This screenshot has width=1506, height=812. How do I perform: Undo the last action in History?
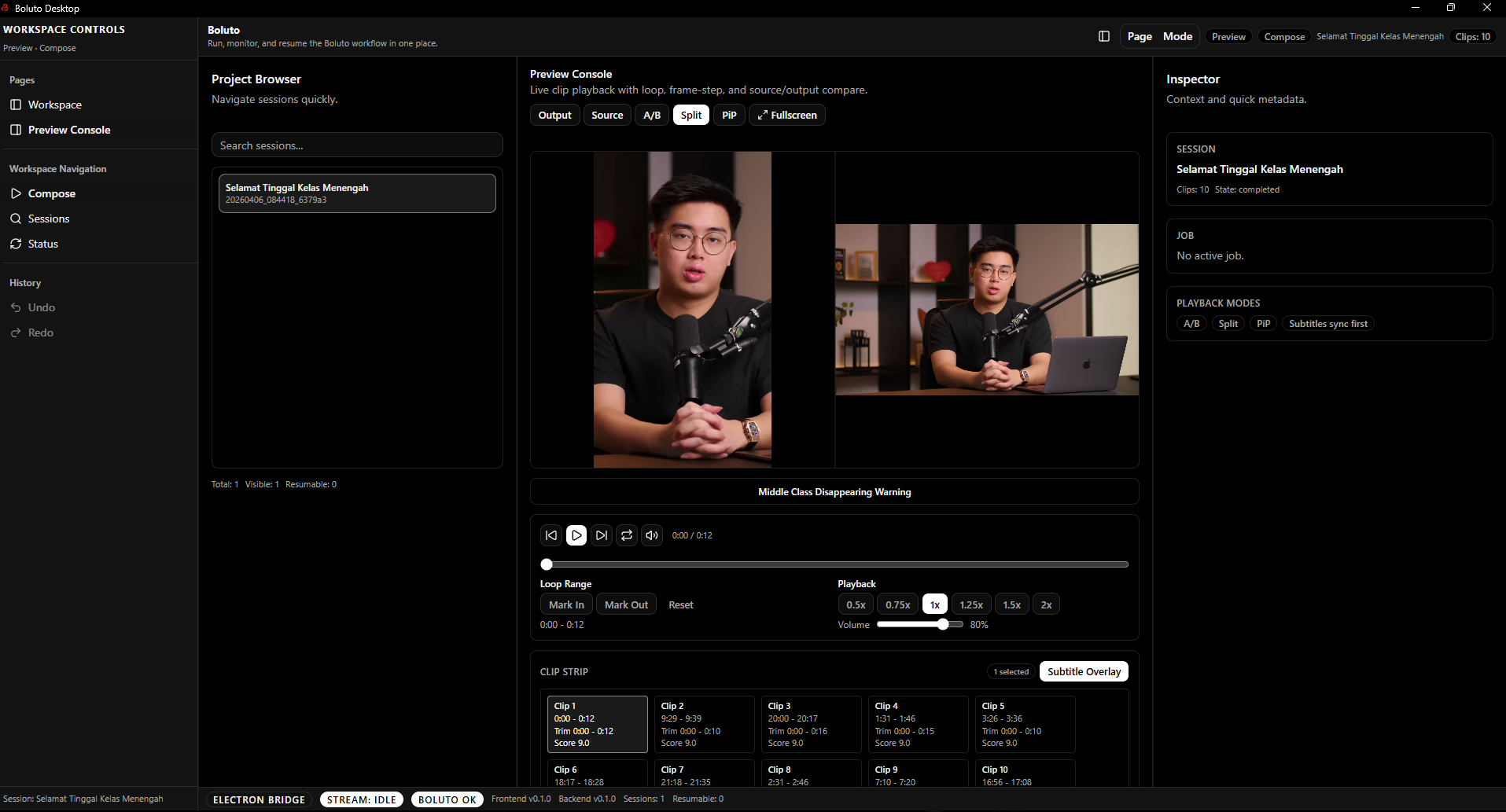pyautogui.click(x=42, y=307)
